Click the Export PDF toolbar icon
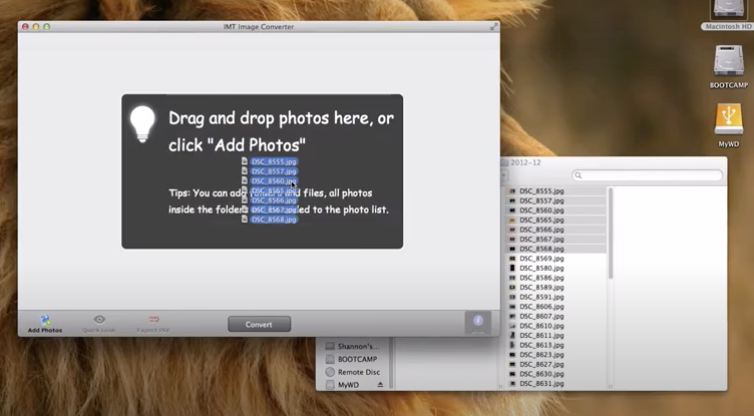The image size is (754, 416). click(153, 324)
